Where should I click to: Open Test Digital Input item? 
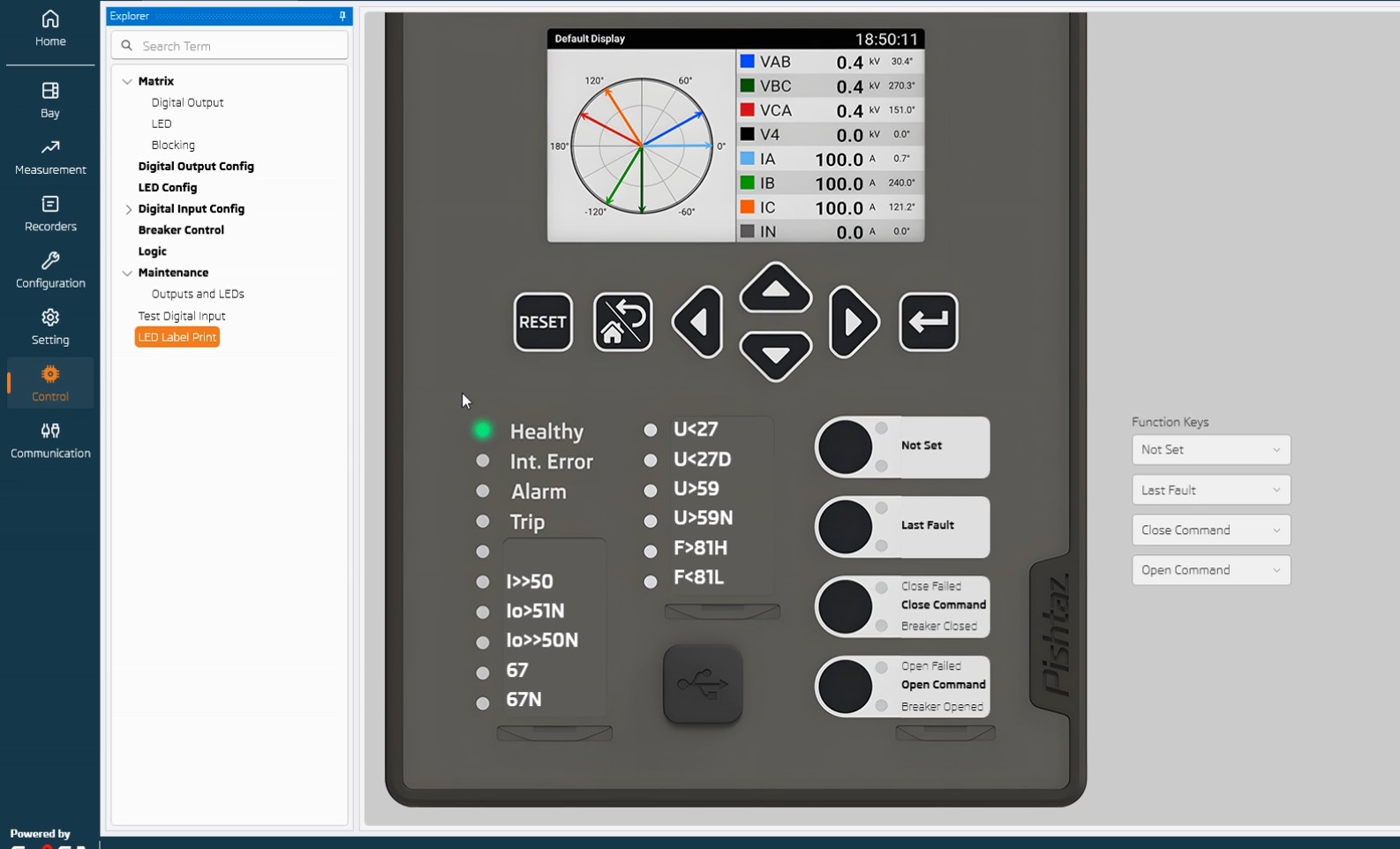[182, 316]
